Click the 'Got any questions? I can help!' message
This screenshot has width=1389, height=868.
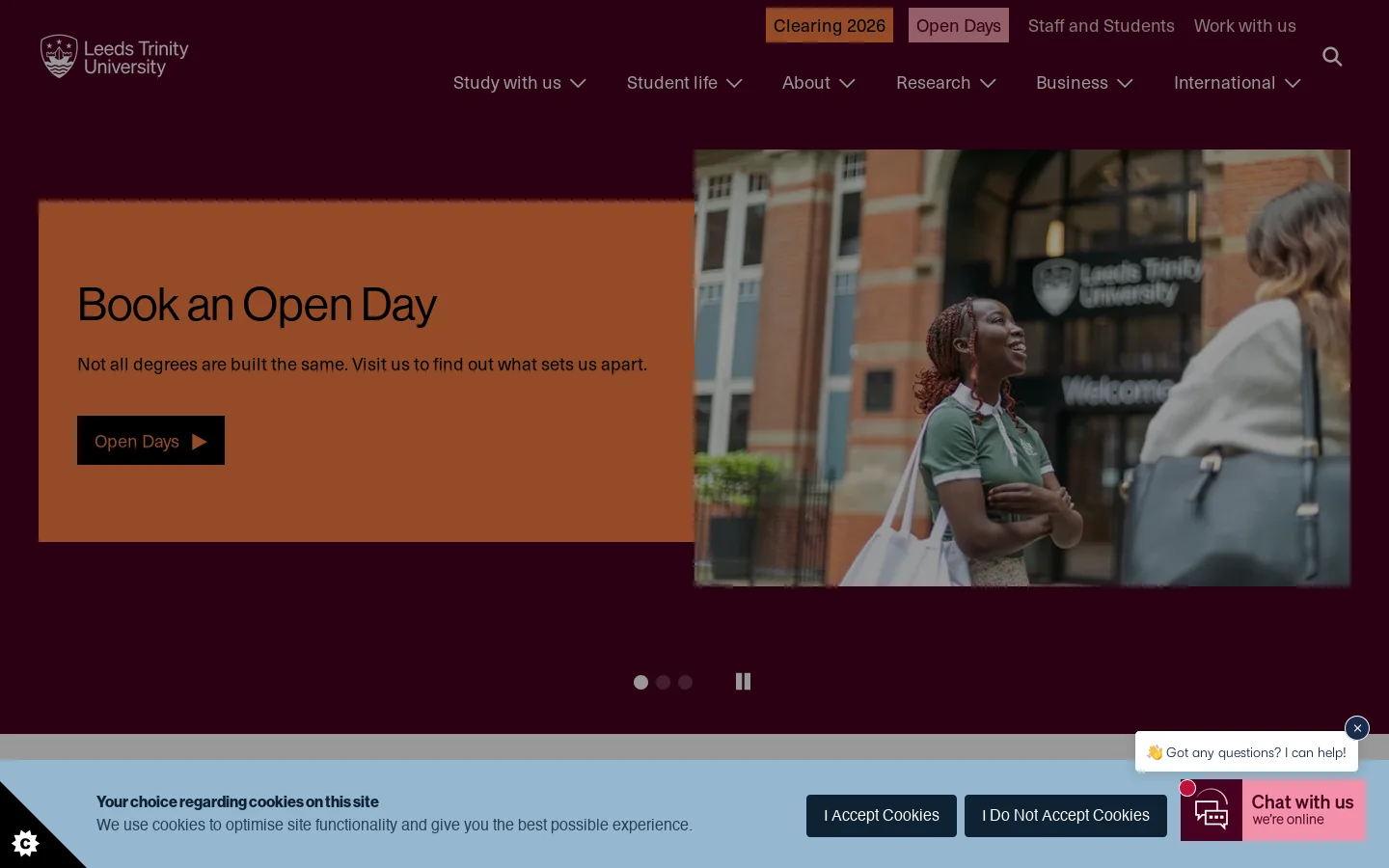(x=1246, y=752)
